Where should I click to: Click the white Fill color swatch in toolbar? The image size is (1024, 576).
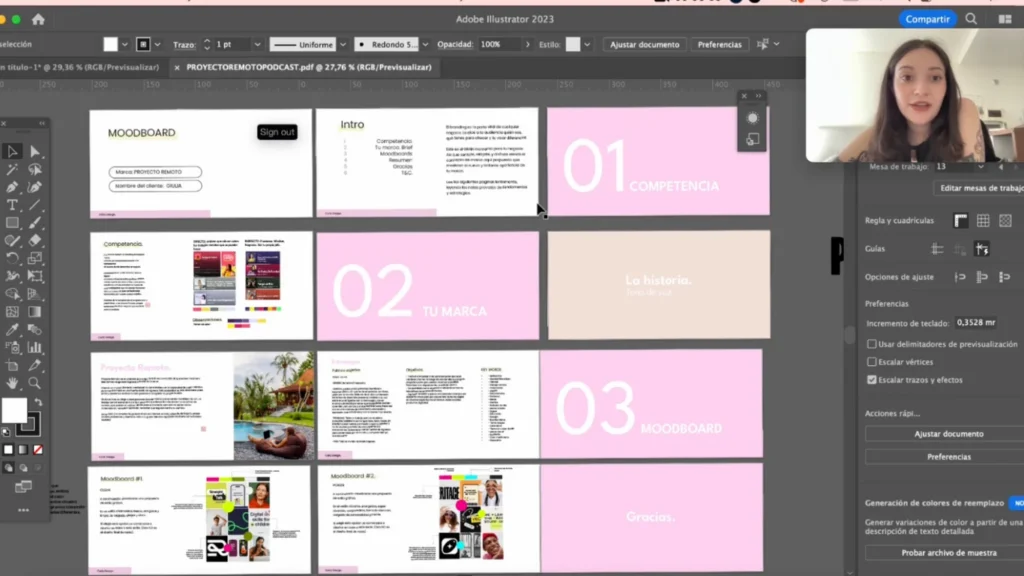click(14, 410)
